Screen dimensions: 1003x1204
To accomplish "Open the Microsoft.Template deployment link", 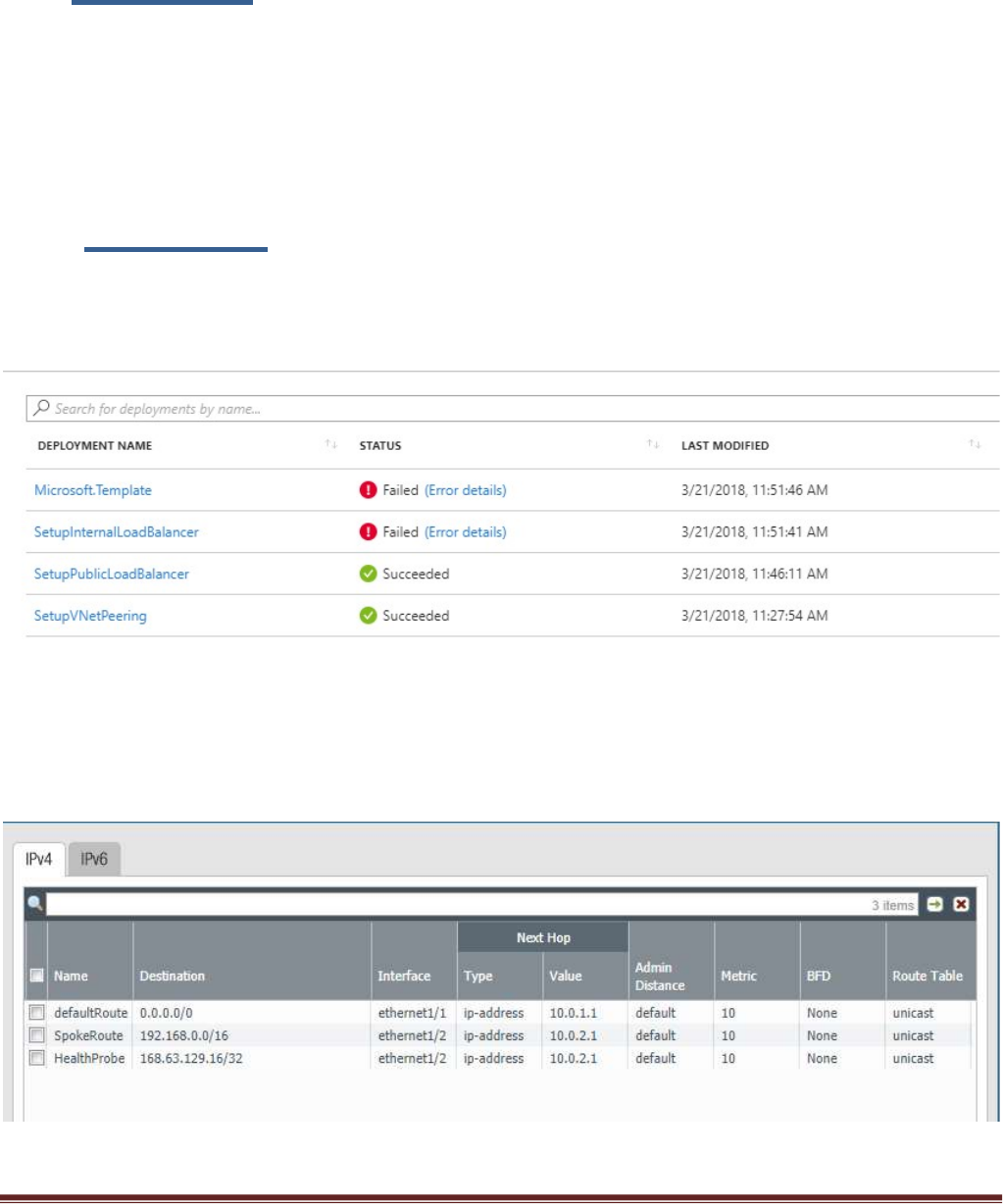I will click(93, 490).
